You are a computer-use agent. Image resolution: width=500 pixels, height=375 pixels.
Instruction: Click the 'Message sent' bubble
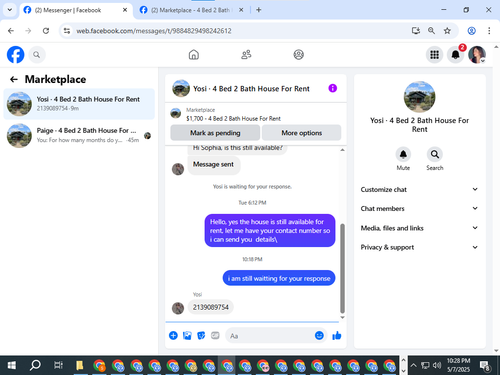coord(213,164)
